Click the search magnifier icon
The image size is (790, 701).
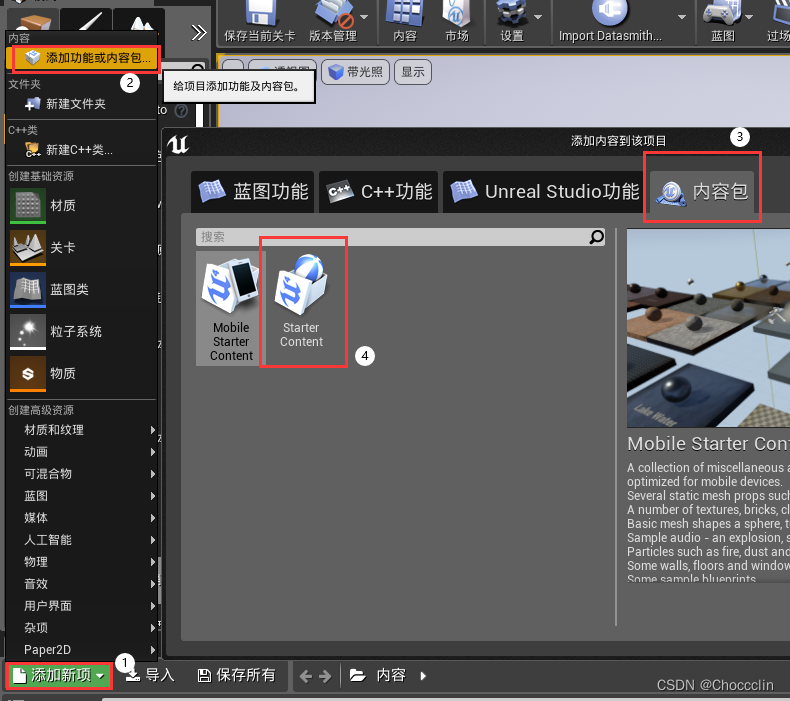tap(597, 237)
